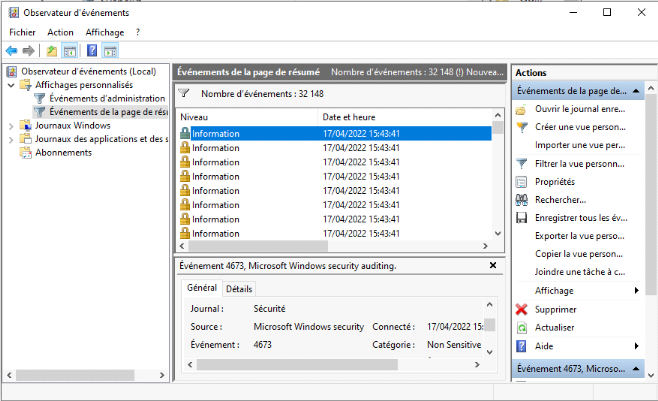Viewport: 658px width, 401px height.
Task: Click the Up one level toolbar icon
Action: point(52,51)
